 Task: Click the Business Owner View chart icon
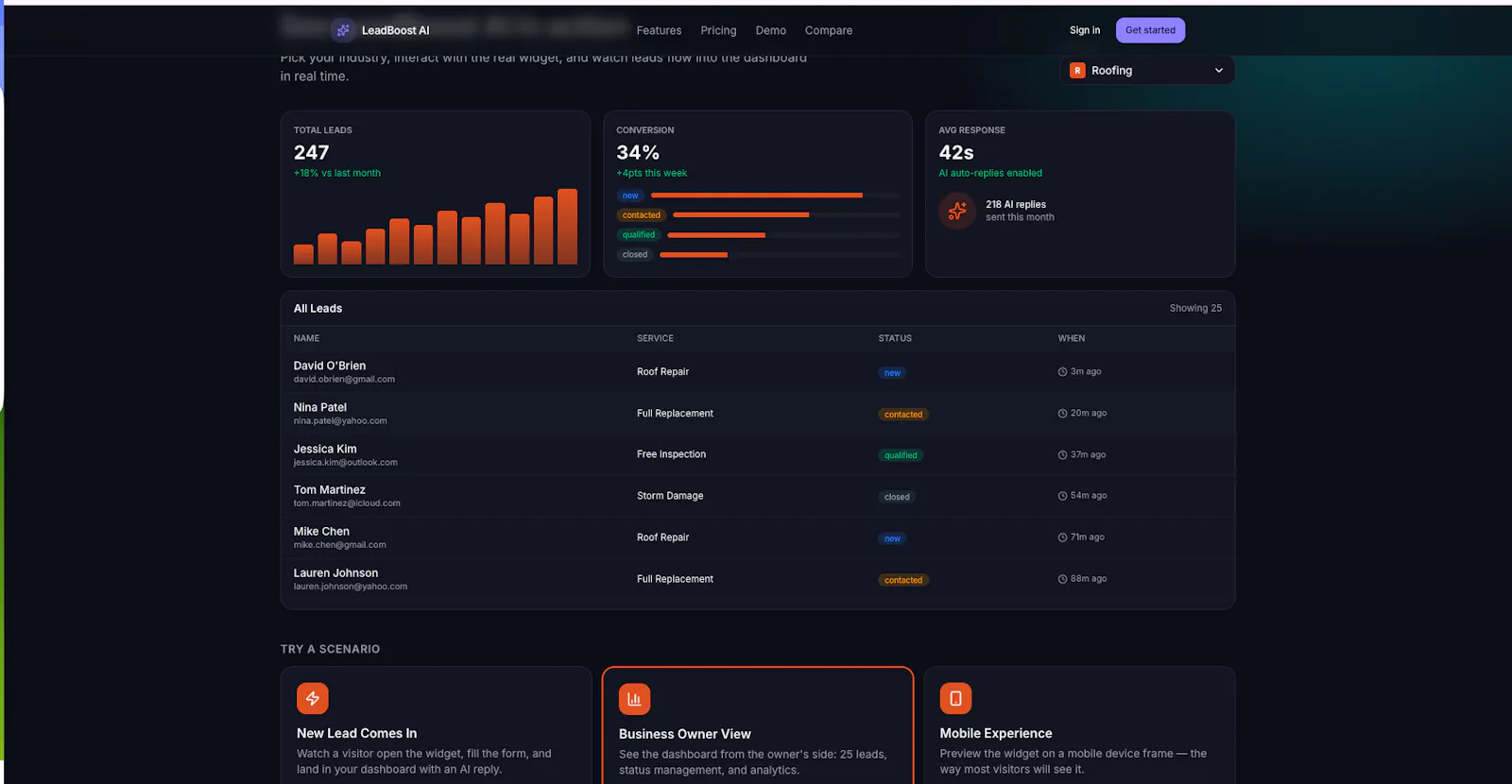(634, 699)
